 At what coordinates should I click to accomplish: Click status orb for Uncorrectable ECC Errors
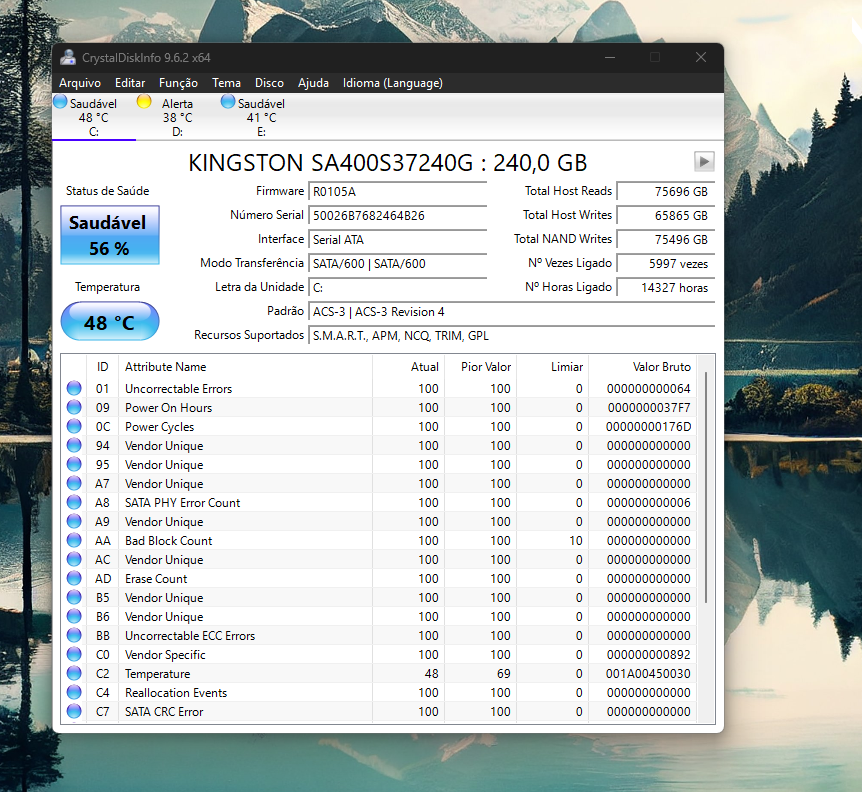coord(74,635)
